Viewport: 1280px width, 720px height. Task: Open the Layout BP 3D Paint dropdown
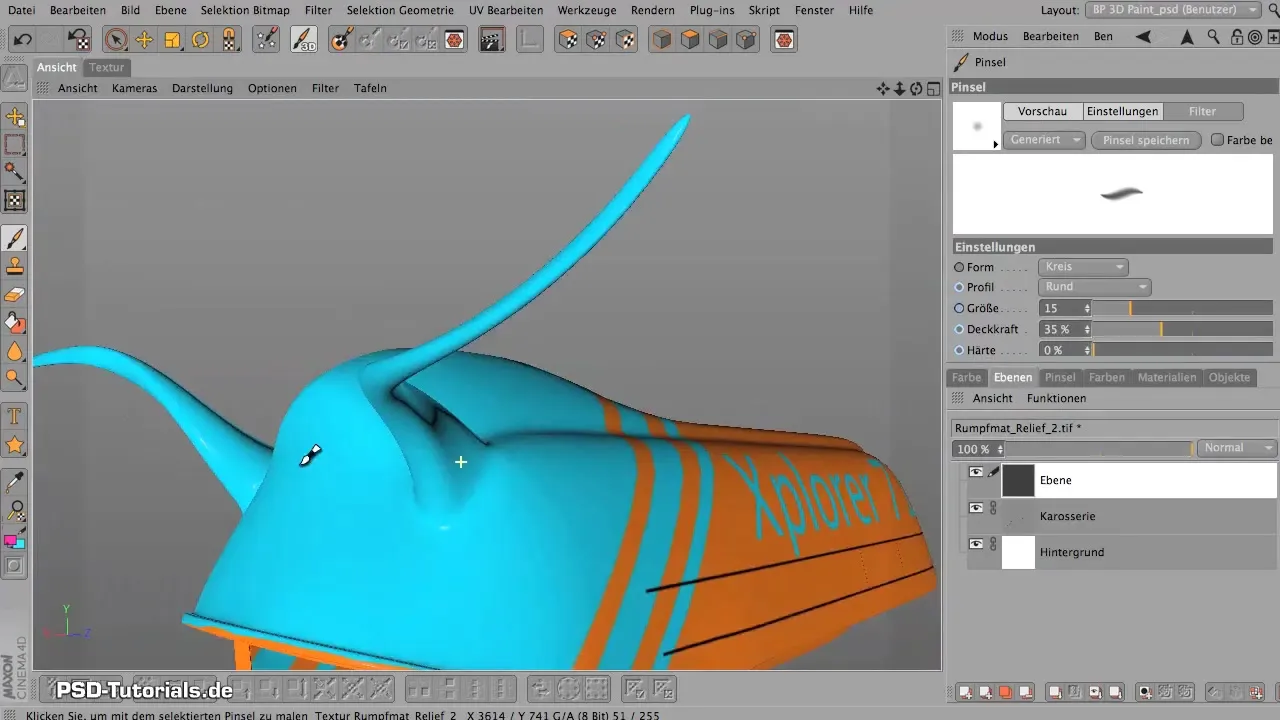1173,10
